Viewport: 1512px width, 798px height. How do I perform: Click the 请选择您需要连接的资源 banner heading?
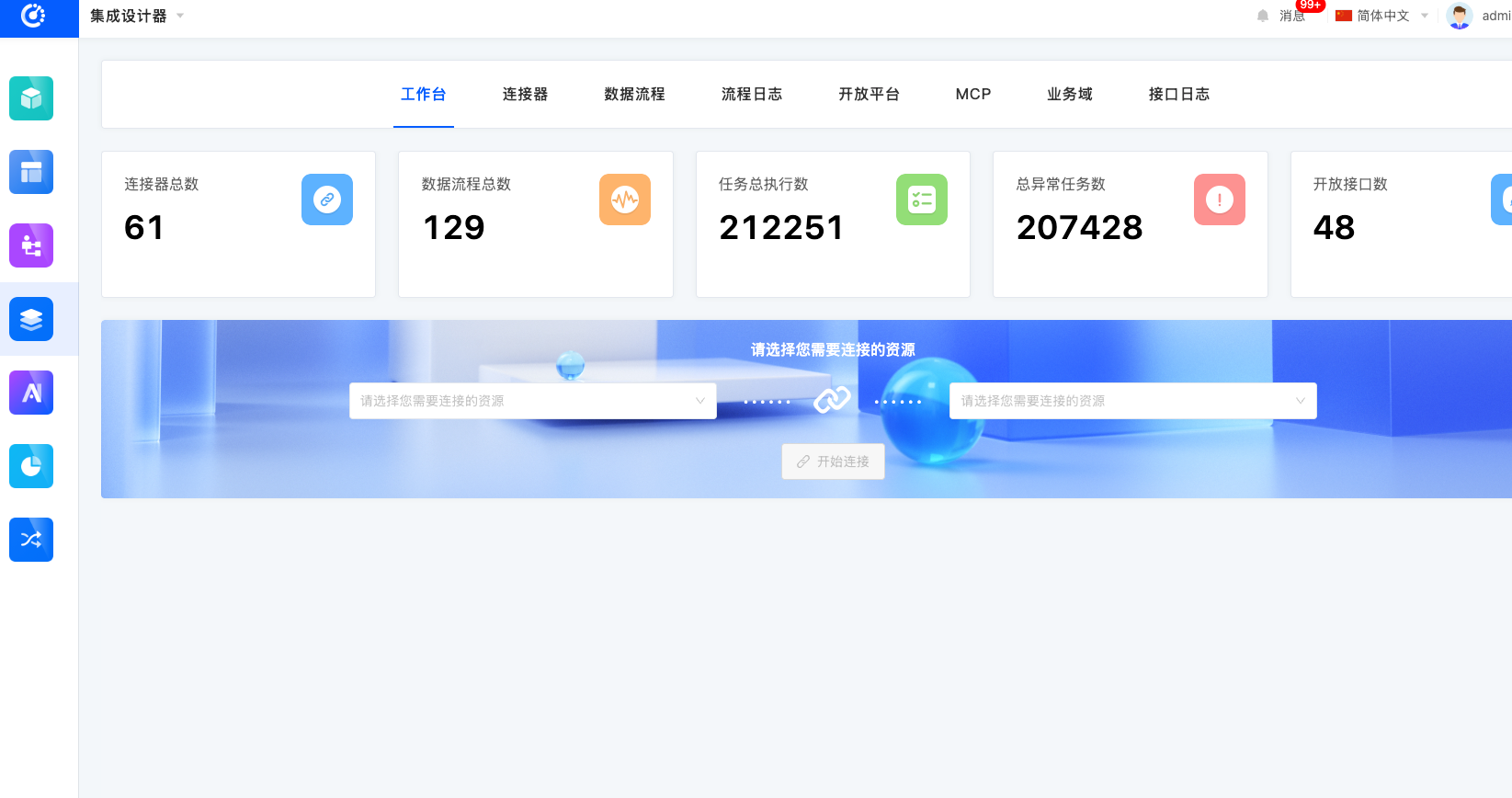(833, 349)
